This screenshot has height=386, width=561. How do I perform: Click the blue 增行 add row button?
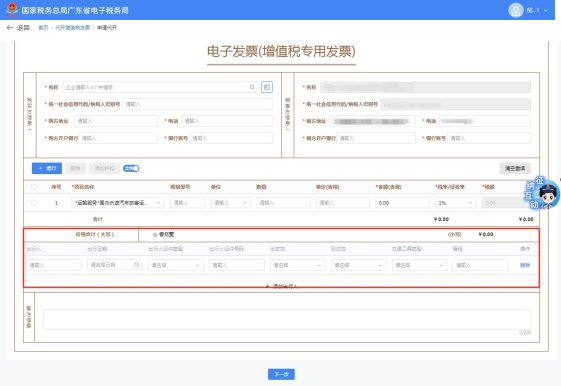[x=47, y=168]
